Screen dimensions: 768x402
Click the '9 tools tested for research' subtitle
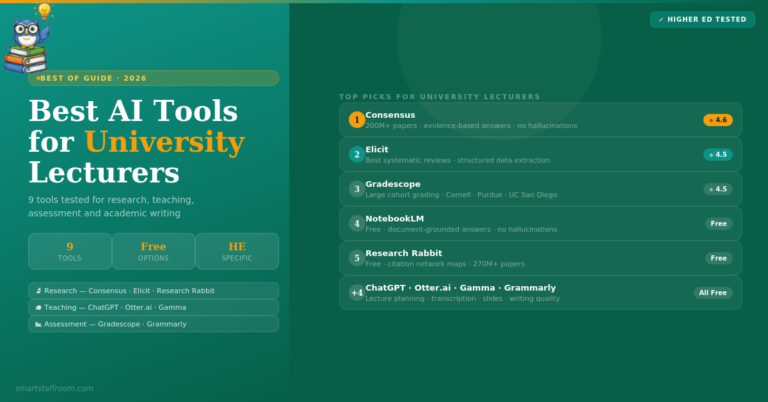[111, 207]
